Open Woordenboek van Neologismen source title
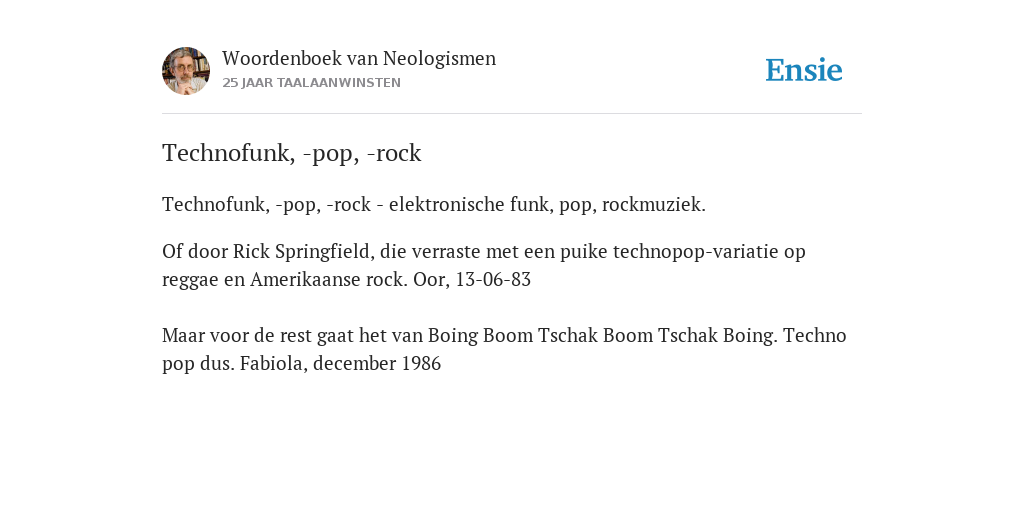Image resolution: width=1024 pixels, height=512 pixels. (359, 59)
